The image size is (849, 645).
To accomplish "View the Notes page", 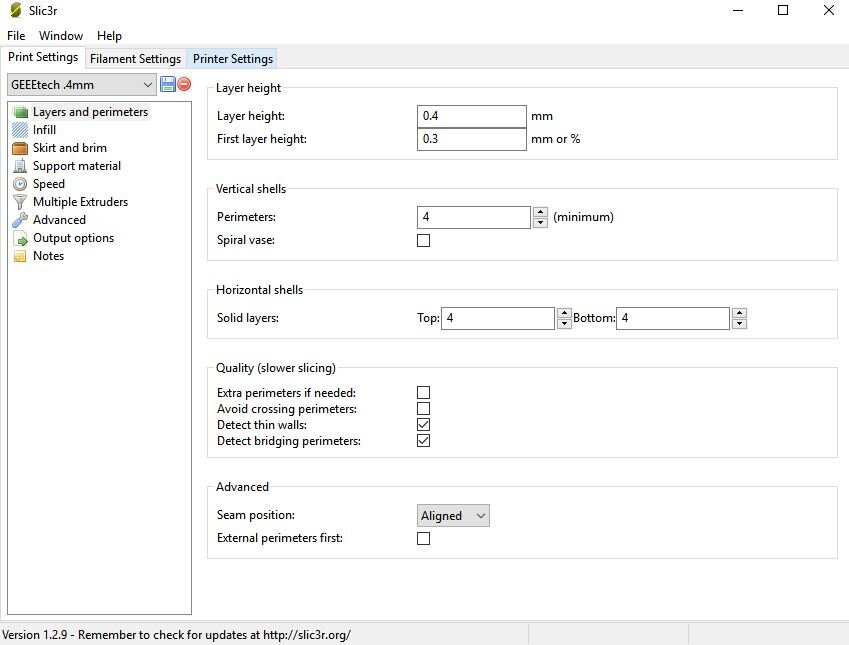I will [x=48, y=256].
